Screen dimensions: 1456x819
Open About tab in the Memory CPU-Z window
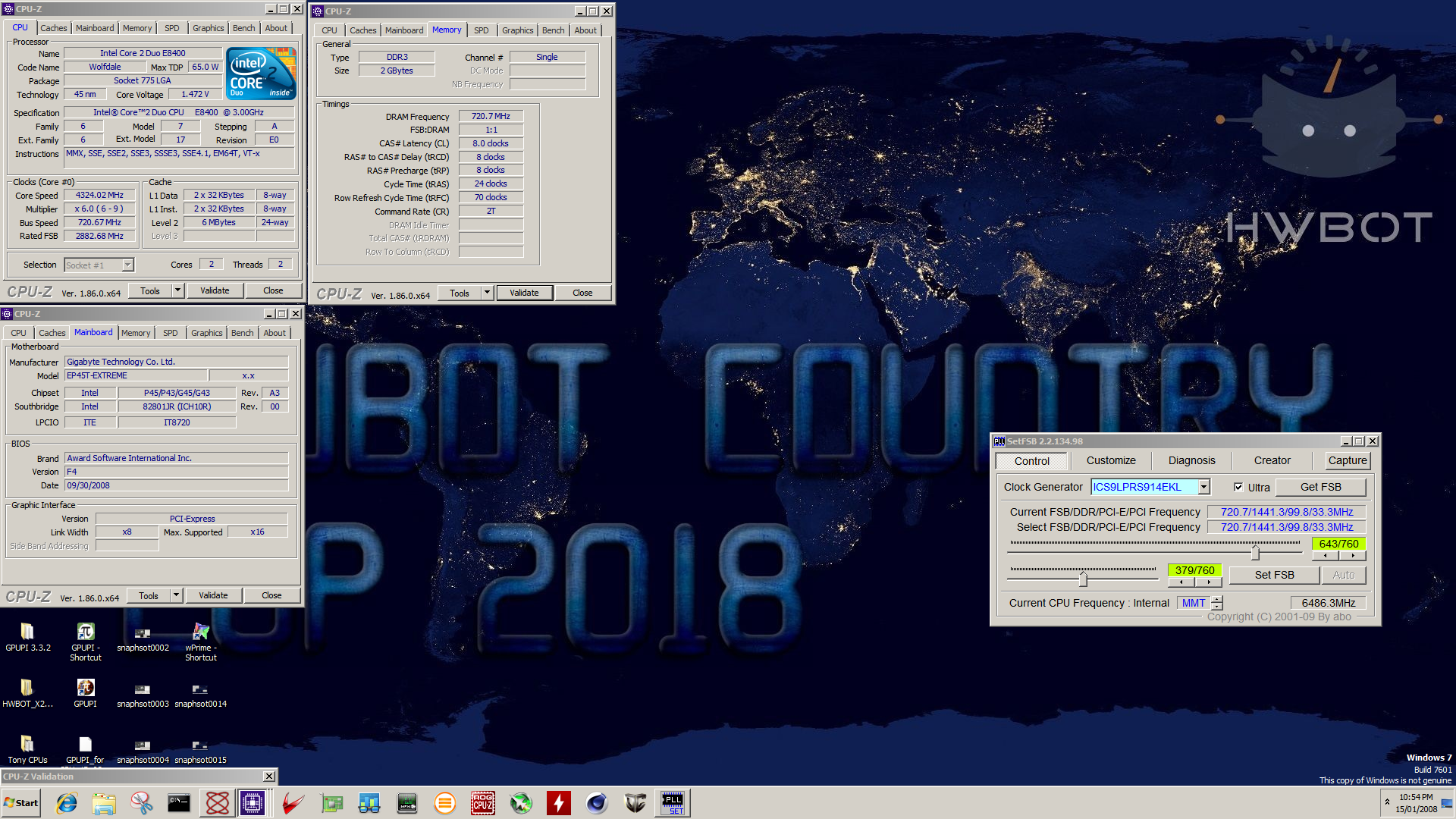click(585, 30)
